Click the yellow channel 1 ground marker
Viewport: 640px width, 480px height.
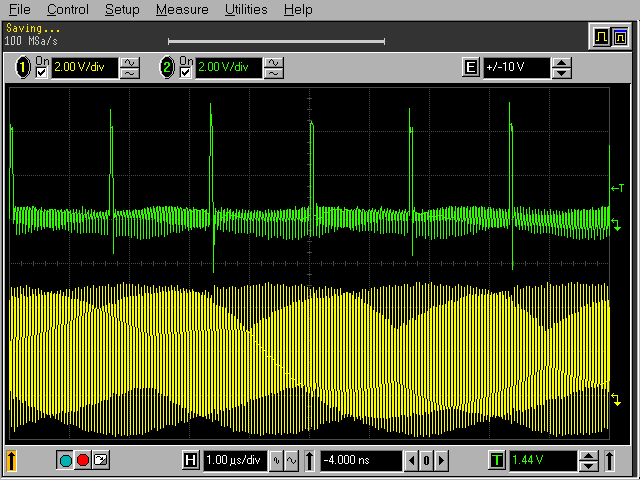(616, 399)
